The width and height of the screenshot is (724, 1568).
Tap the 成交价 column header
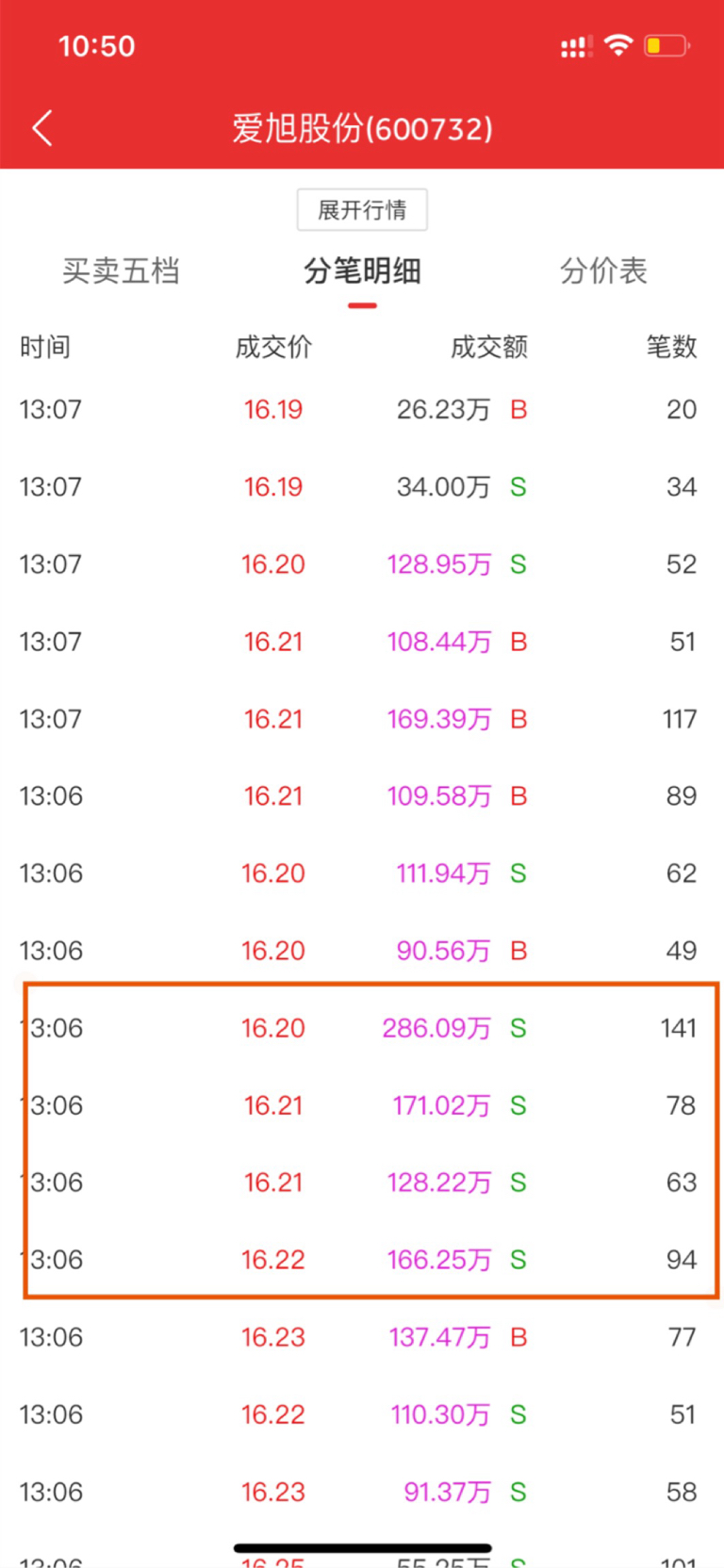tap(273, 347)
